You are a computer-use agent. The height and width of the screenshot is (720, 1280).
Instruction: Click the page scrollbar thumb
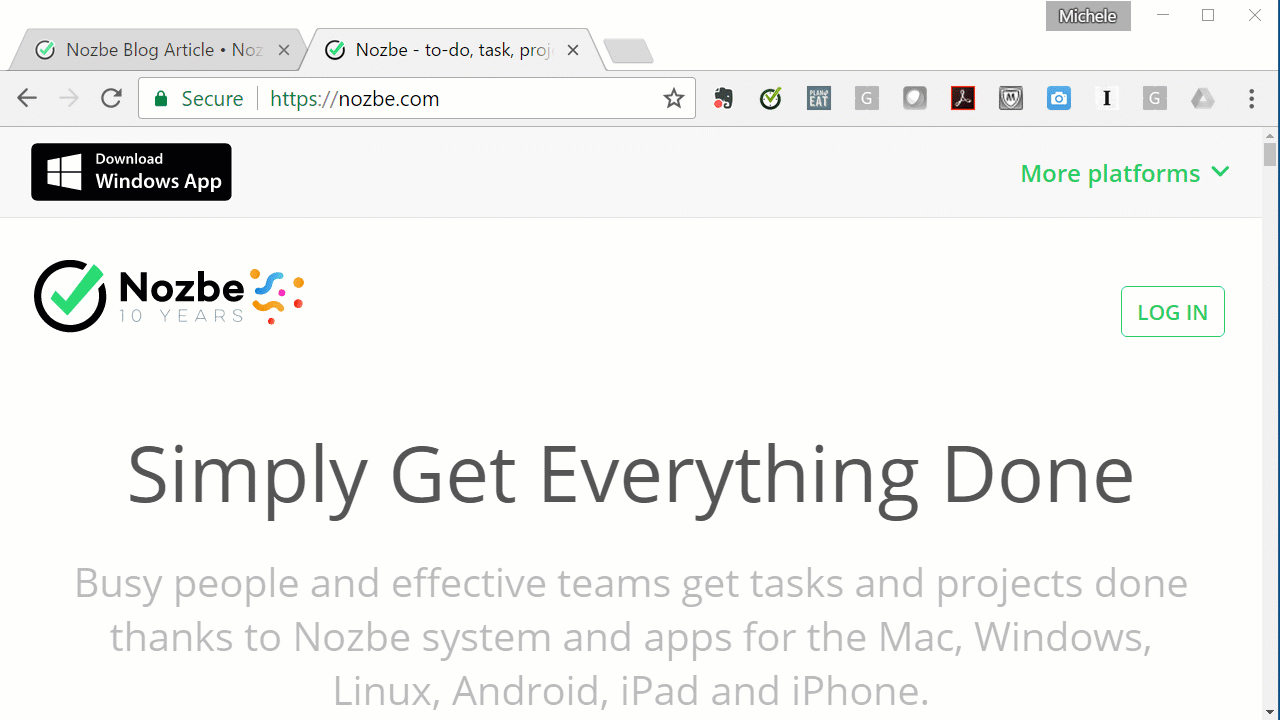1270,154
